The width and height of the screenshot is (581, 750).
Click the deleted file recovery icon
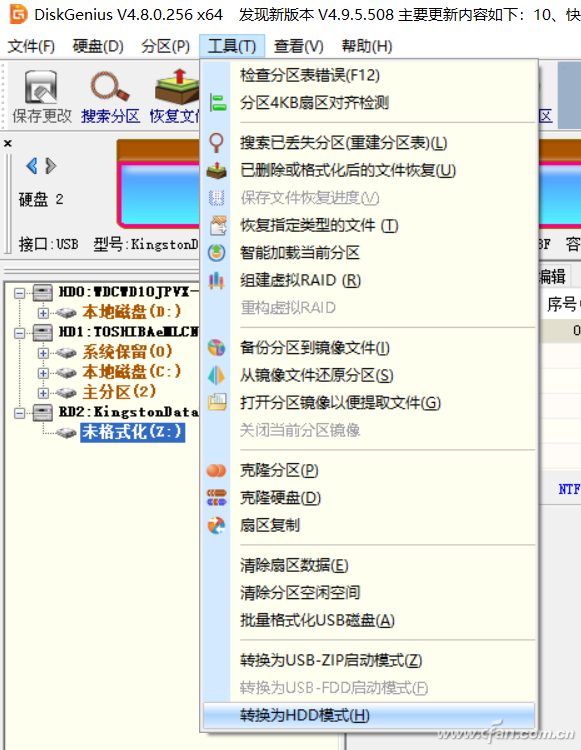(x=217, y=170)
